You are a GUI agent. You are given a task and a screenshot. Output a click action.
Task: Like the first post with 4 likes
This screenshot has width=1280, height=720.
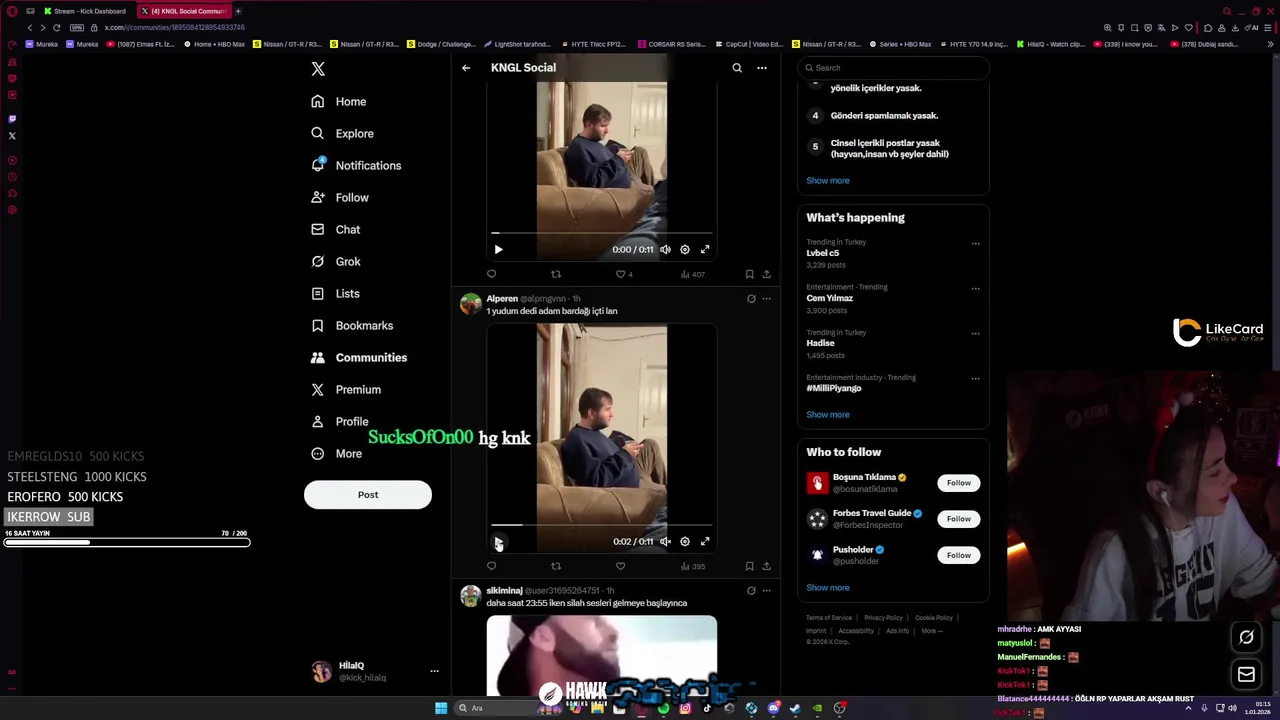click(624, 274)
